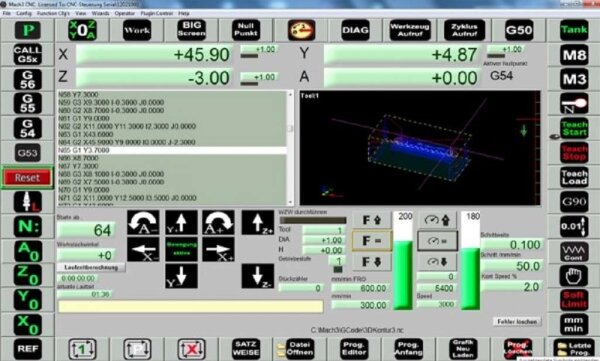Open the DIAG diagnostics screen
This screenshot has height=361, width=600.
(x=355, y=30)
